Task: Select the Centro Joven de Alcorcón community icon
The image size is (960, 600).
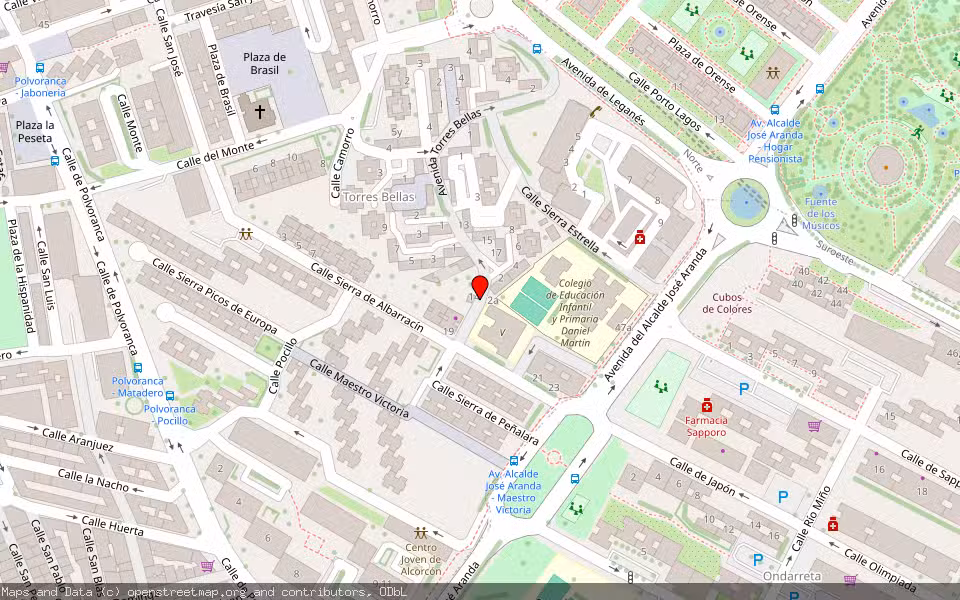Action: pos(421,533)
